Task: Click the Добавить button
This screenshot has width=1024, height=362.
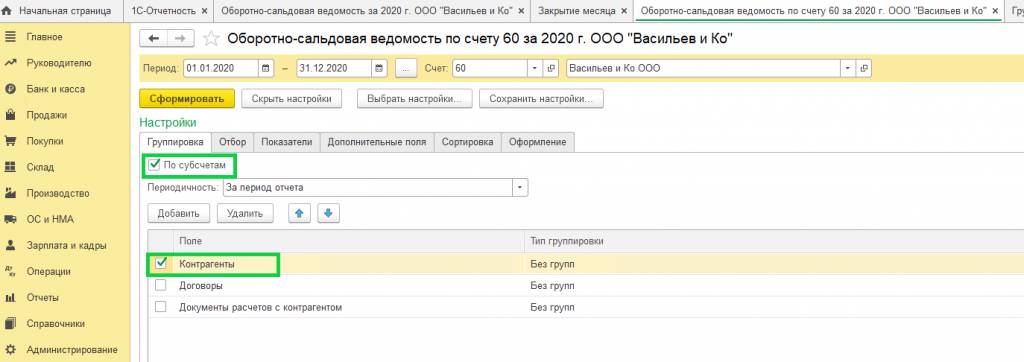Action: [x=178, y=213]
